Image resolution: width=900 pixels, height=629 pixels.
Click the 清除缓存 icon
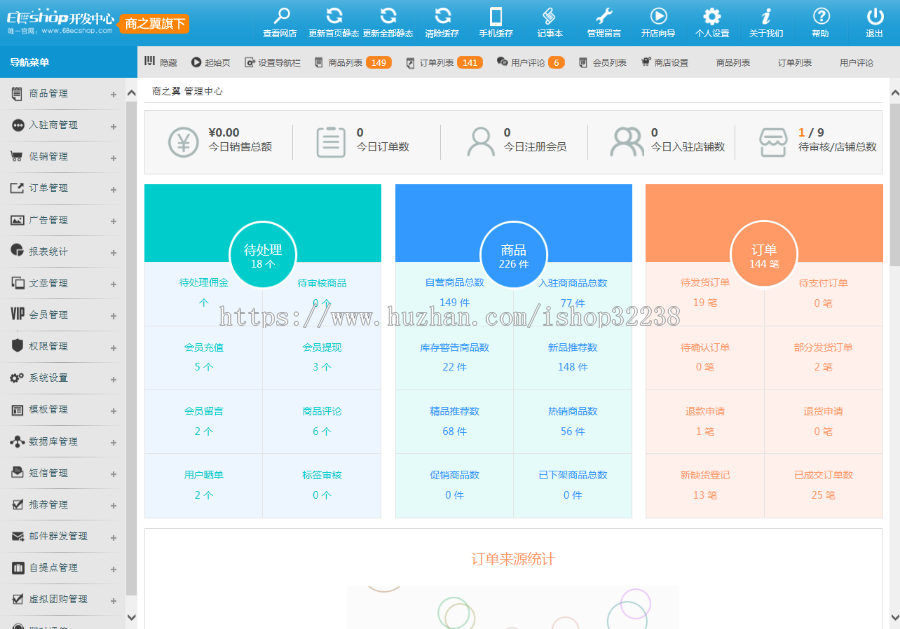coord(441,17)
